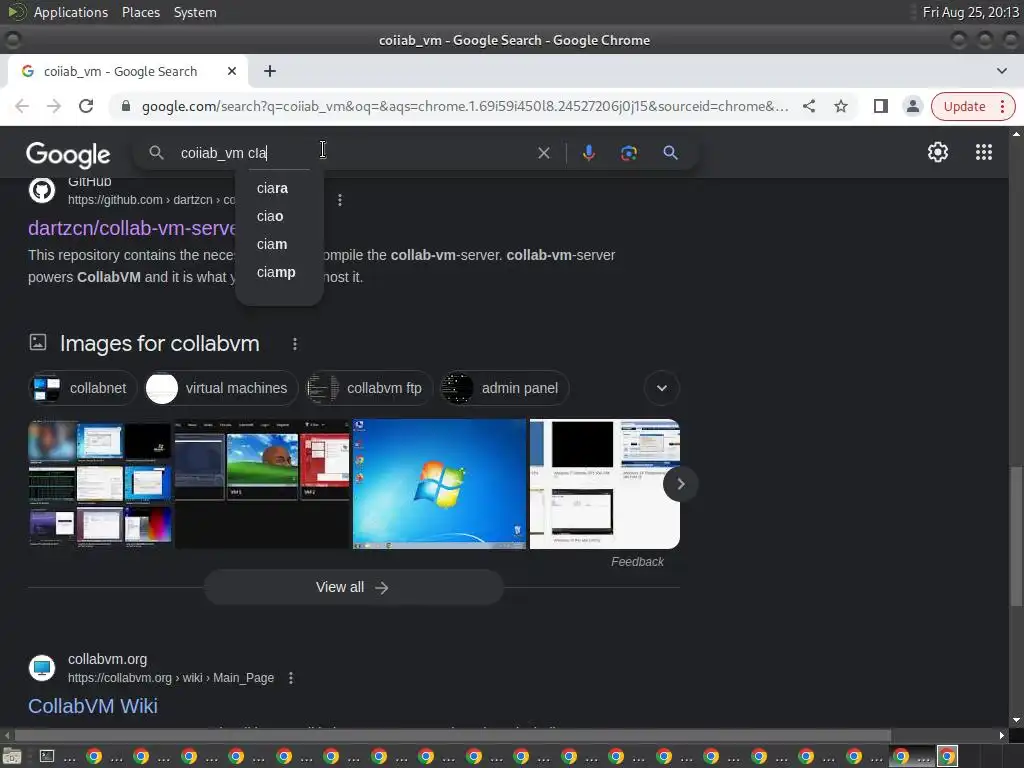Click the View all images button

pyautogui.click(x=353, y=587)
